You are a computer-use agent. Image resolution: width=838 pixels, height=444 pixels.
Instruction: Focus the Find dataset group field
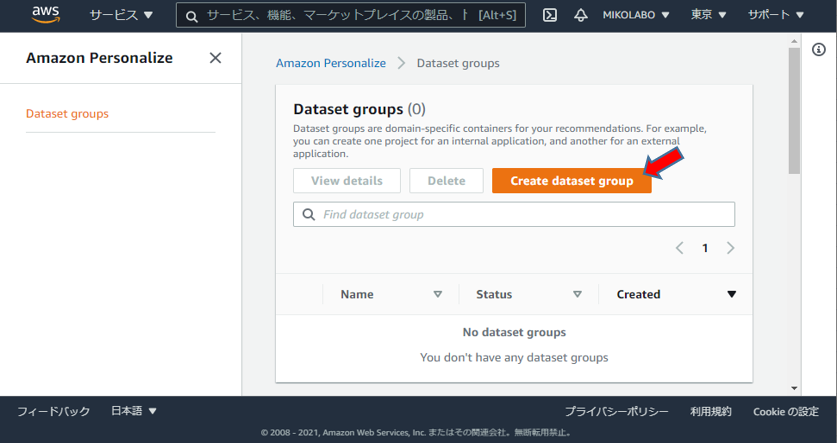pos(514,214)
